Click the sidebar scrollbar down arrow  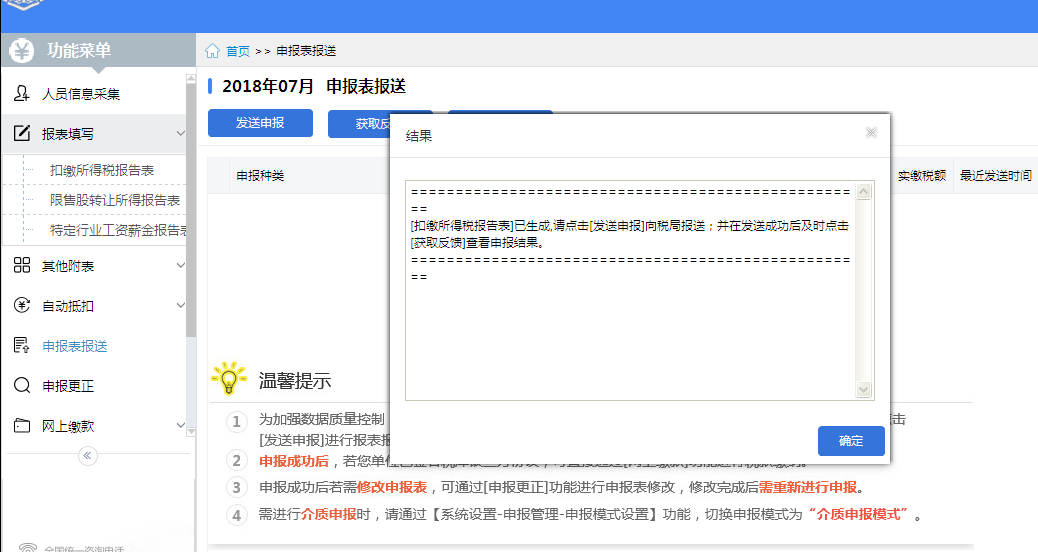click(x=191, y=432)
